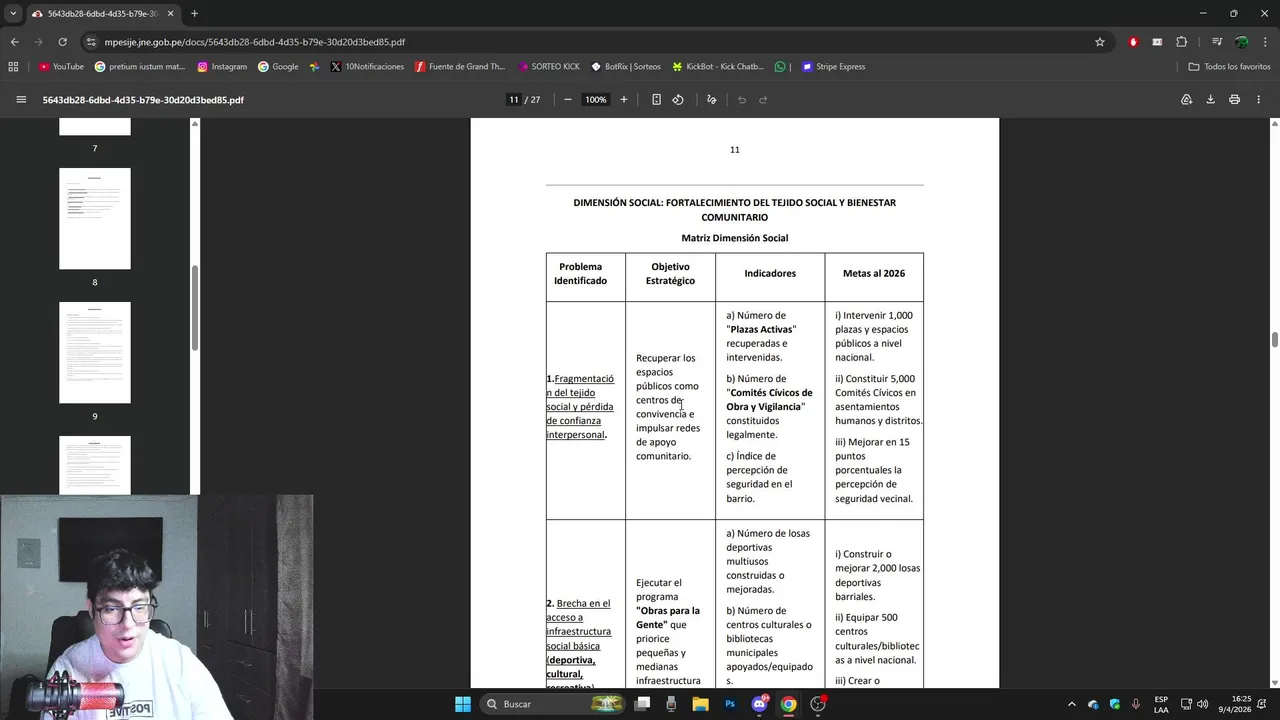Show hidden system tray icons

coord(1071,704)
